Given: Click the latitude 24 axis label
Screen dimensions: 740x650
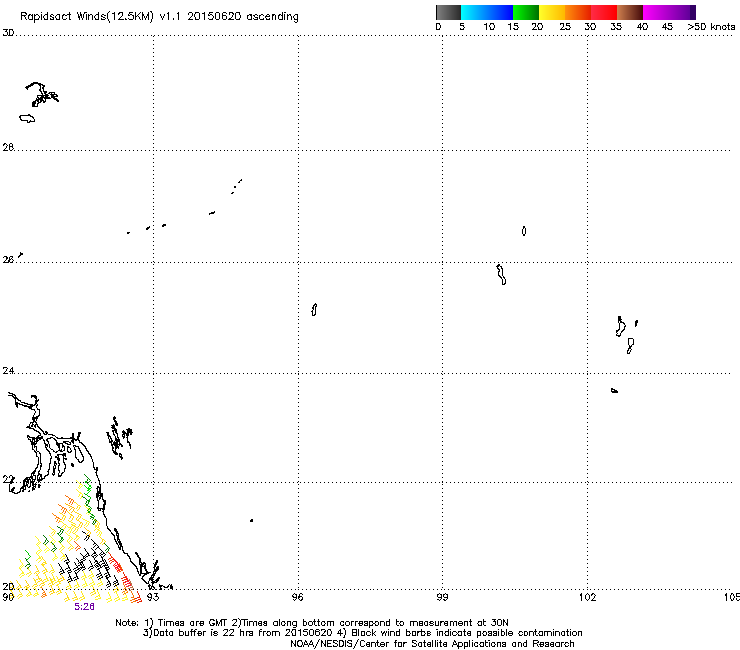Looking at the screenshot, I should (x=8, y=371).
